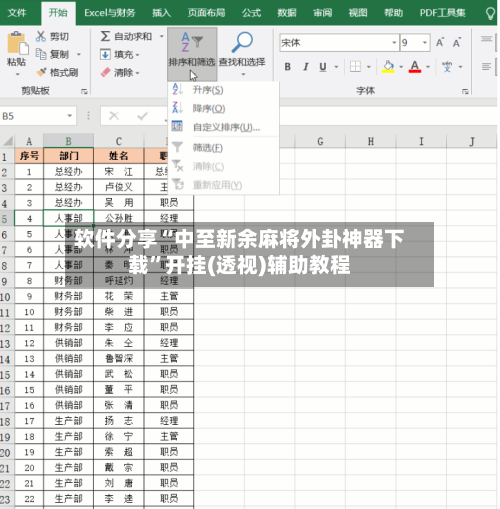Click the phonetic guide 文 icon
Image resolution: width=500 pixels, height=509 pixels.
(447, 67)
